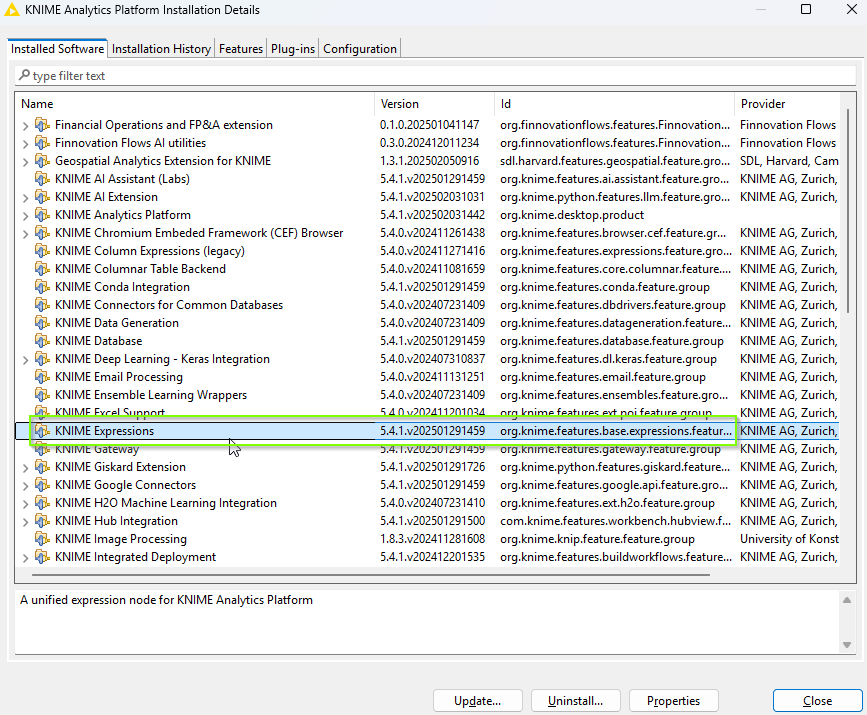
Task: Expand the Geospatial Analytics Extension row
Action: coord(25,162)
